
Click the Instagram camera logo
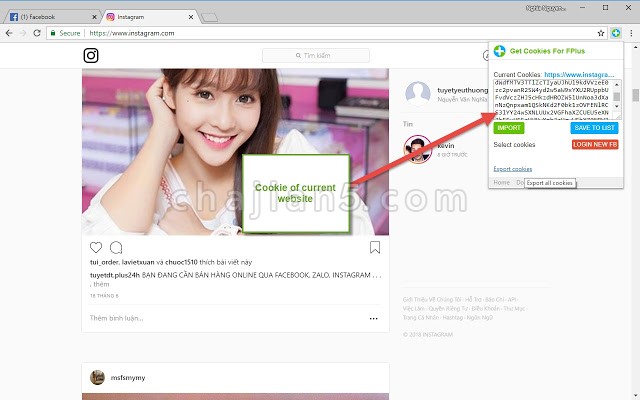(x=91, y=56)
